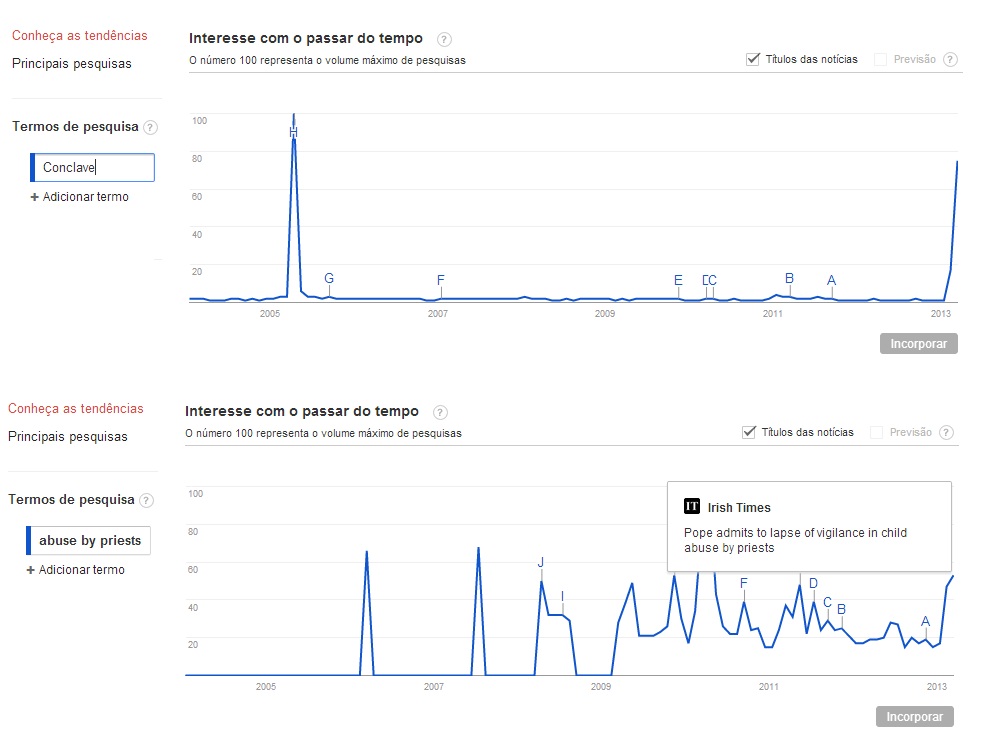Uncheck 'Títulos das notícias' on the Conclave chart

pos(753,59)
